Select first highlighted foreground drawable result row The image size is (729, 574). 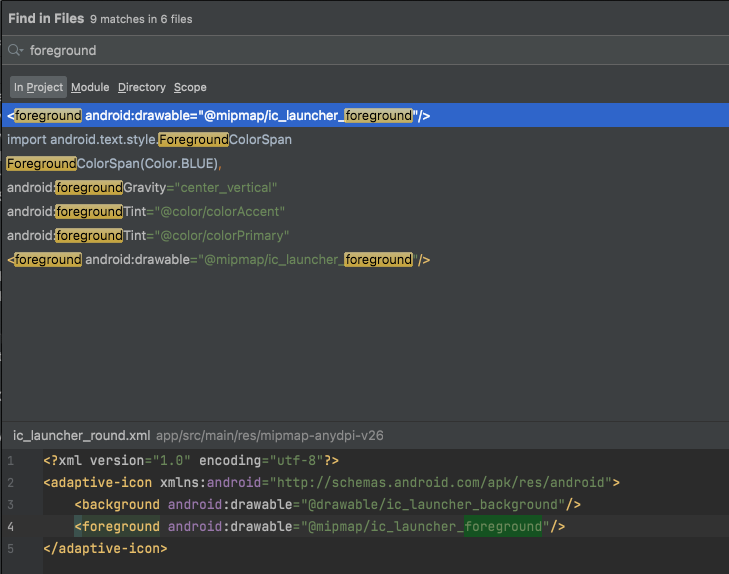point(365,115)
